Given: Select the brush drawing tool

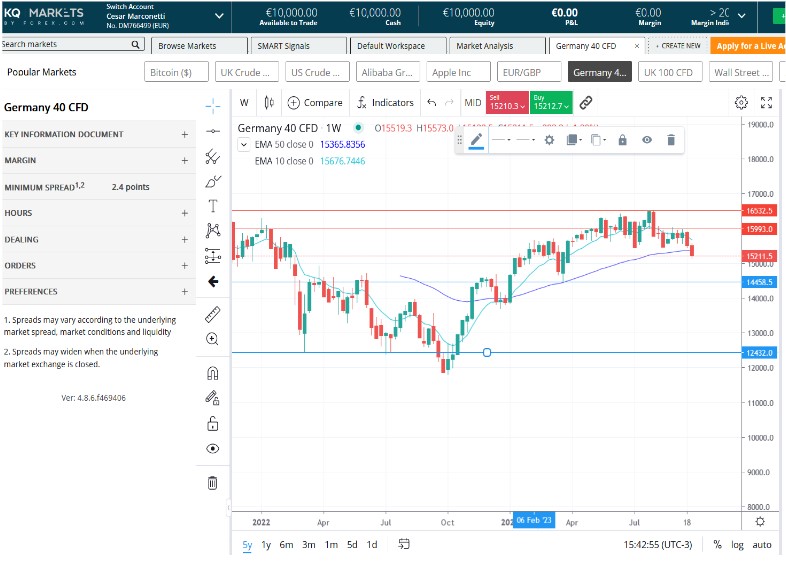Looking at the screenshot, I should (x=213, y=181).
